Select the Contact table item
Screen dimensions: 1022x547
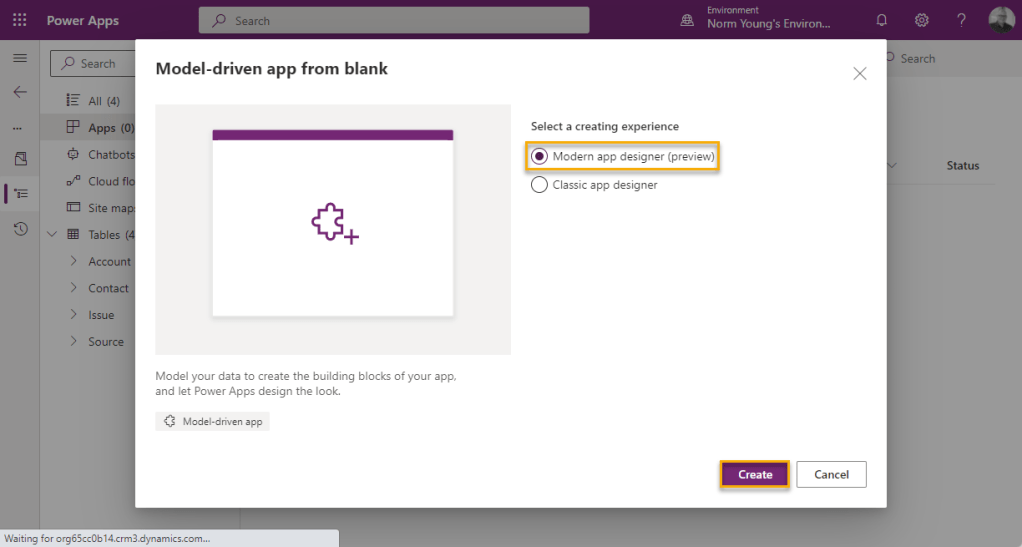click(108, 288)
